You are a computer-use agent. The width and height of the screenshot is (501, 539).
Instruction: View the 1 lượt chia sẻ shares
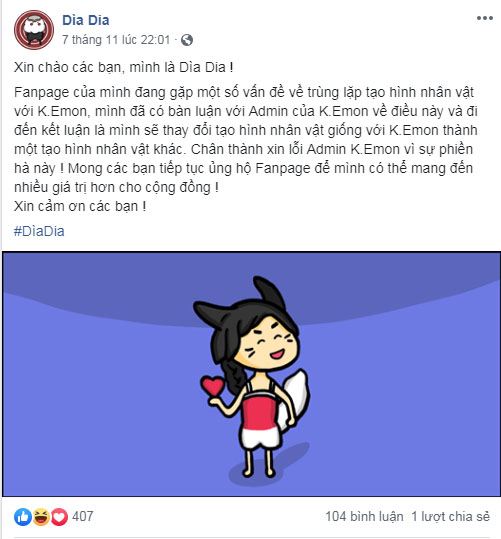pos(450,517)
